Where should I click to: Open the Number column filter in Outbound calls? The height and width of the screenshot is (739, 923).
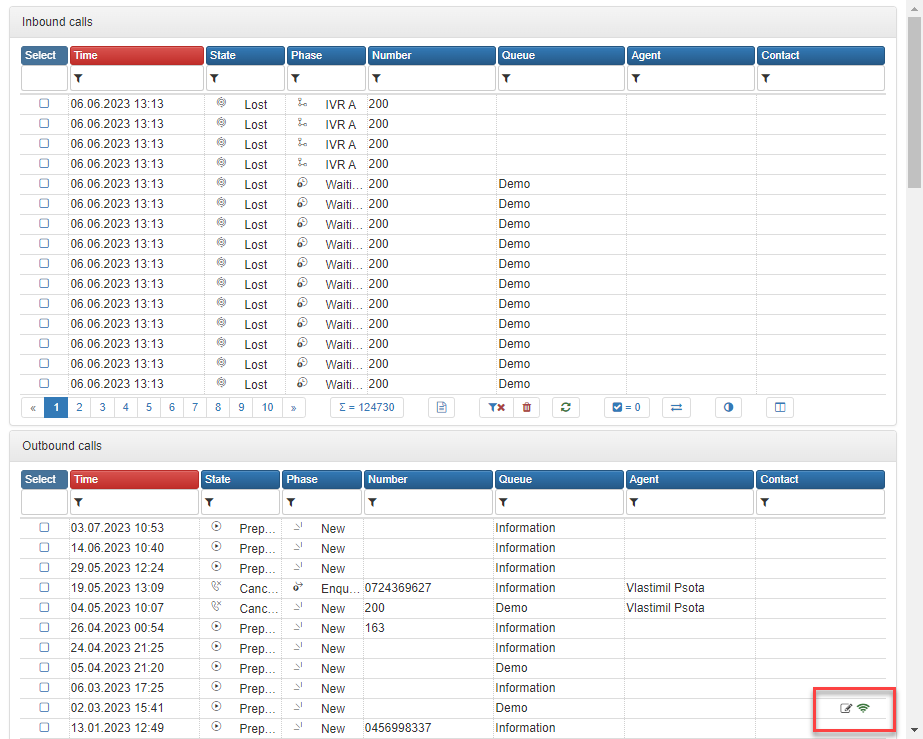coord(372,502)
